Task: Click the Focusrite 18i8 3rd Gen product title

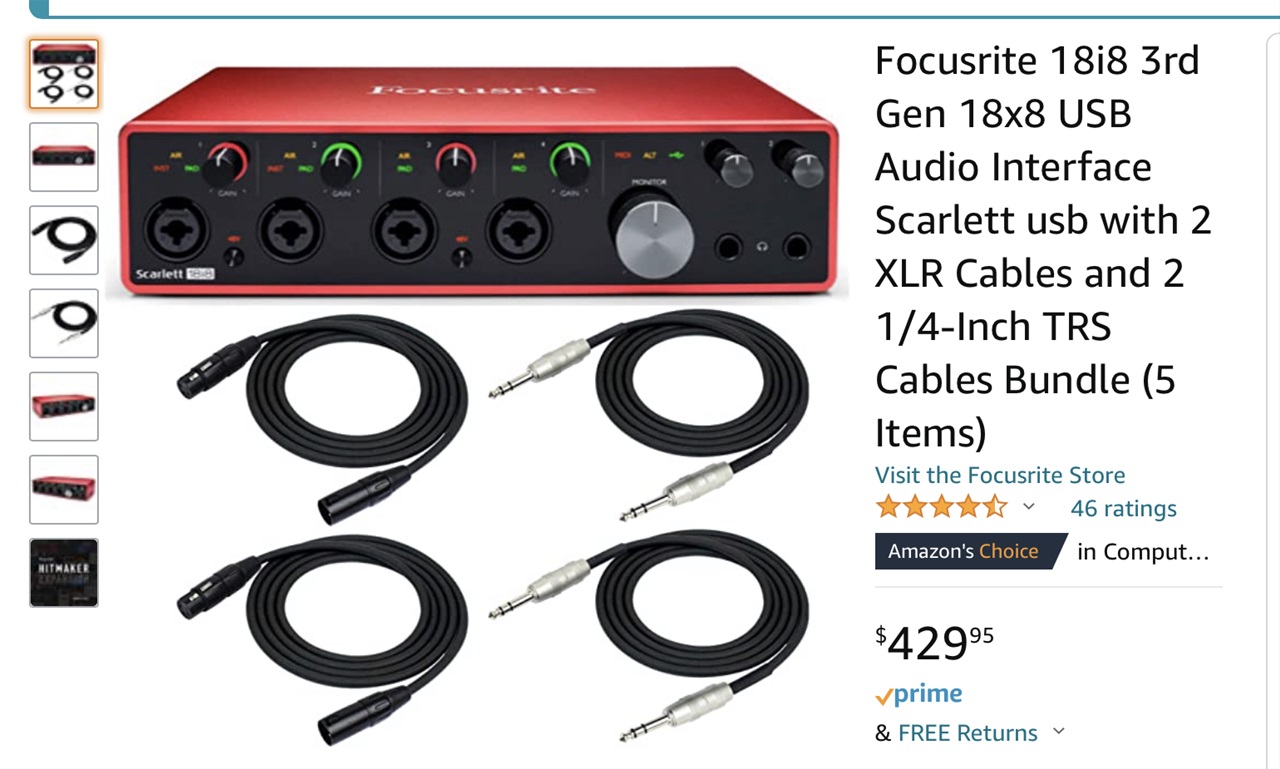Action: click(x=1043, y=246)
